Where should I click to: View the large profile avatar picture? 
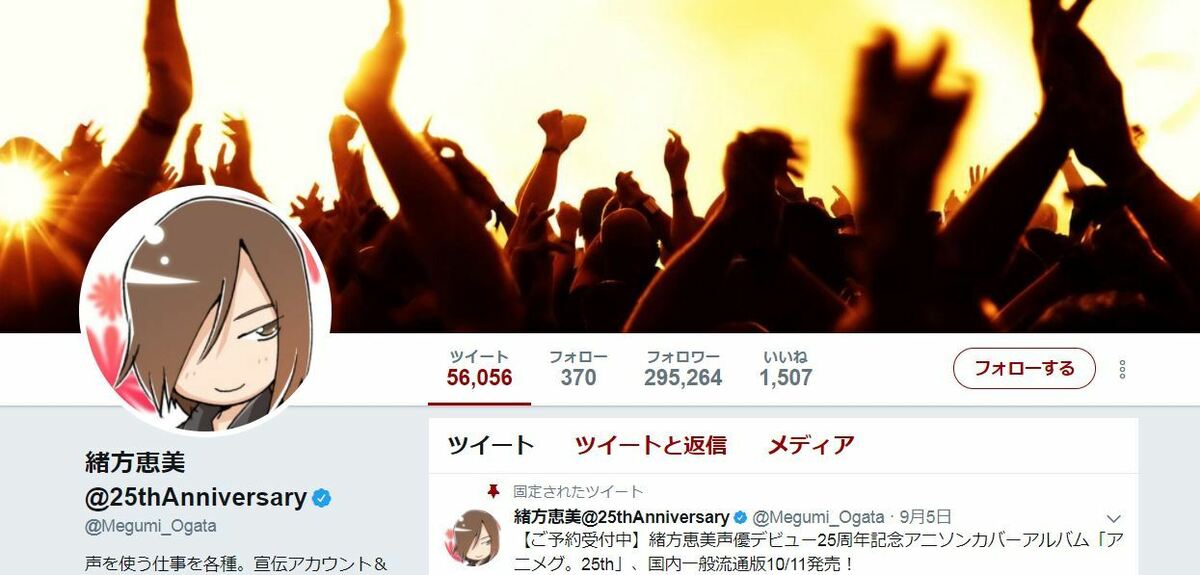pyautogui.click(x=205, y=311)
